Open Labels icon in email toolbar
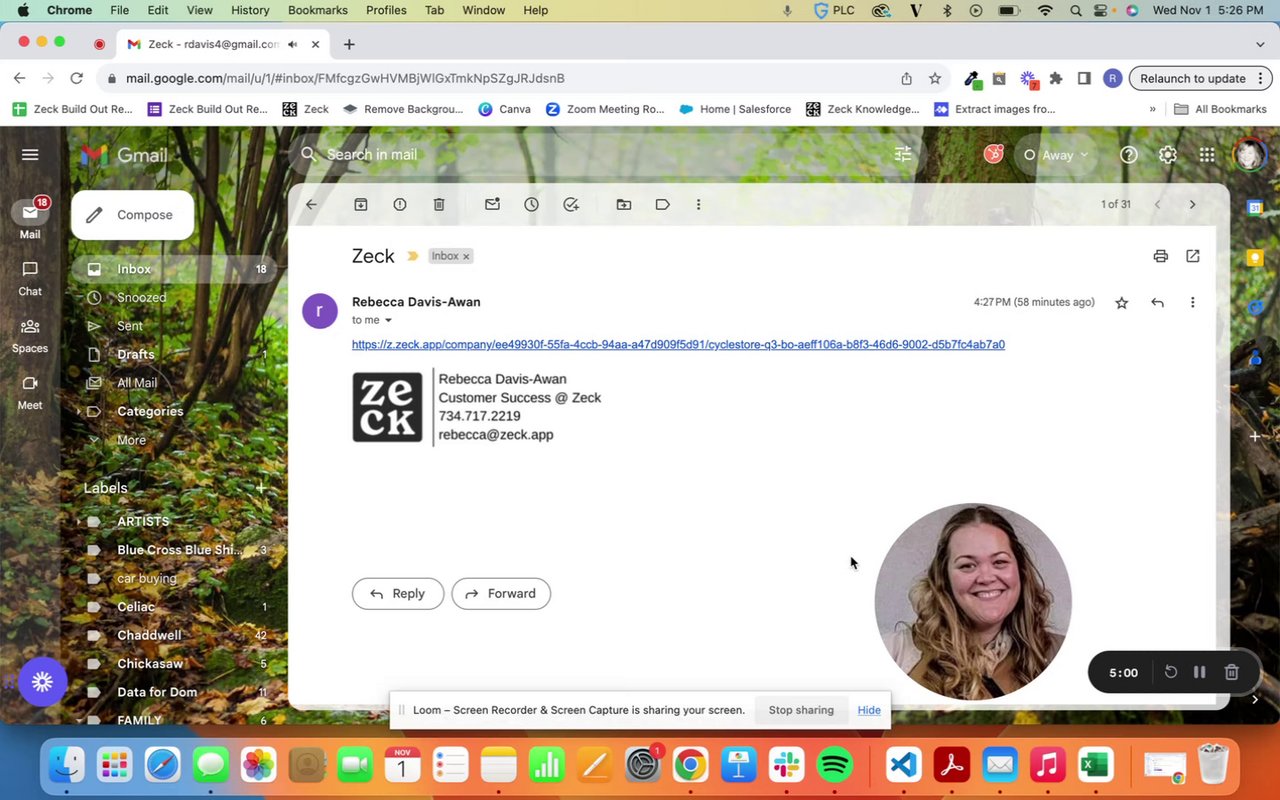This screenshot has width=1280, height=800. pyautogui.click(x=662, y=204)
